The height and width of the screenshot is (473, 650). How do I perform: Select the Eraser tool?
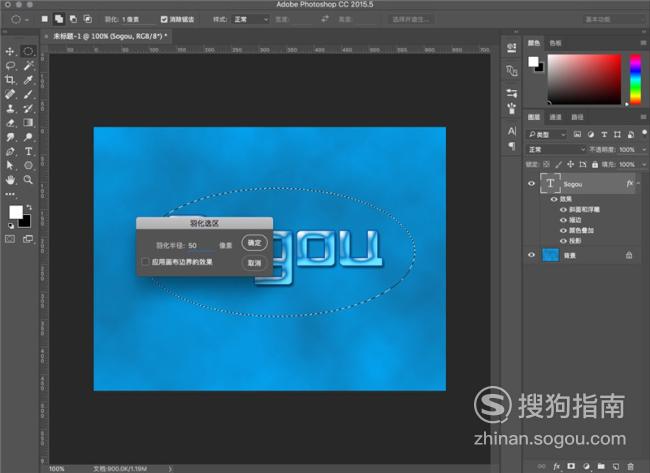click(10, 123)
